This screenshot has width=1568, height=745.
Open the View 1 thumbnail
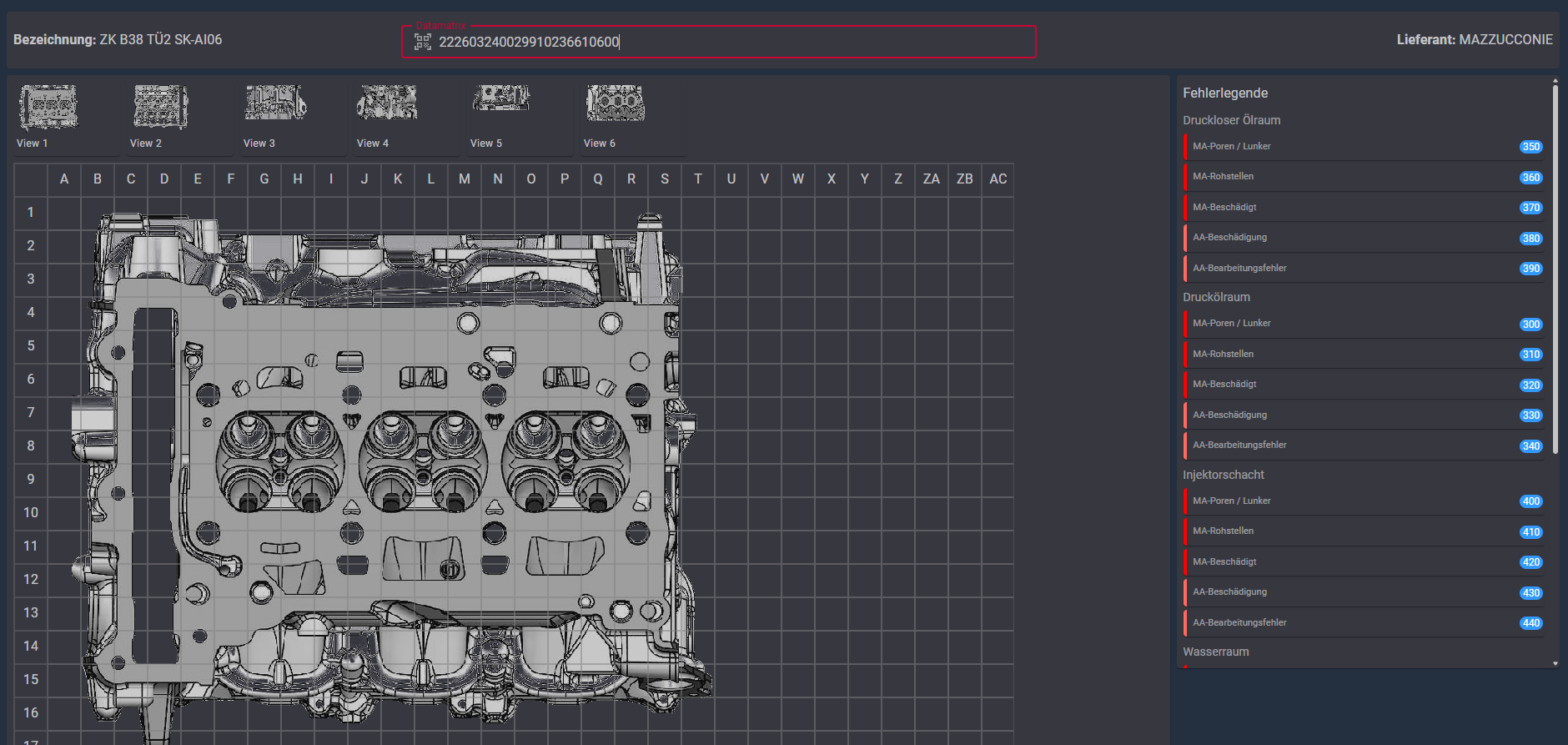(65, 118)
